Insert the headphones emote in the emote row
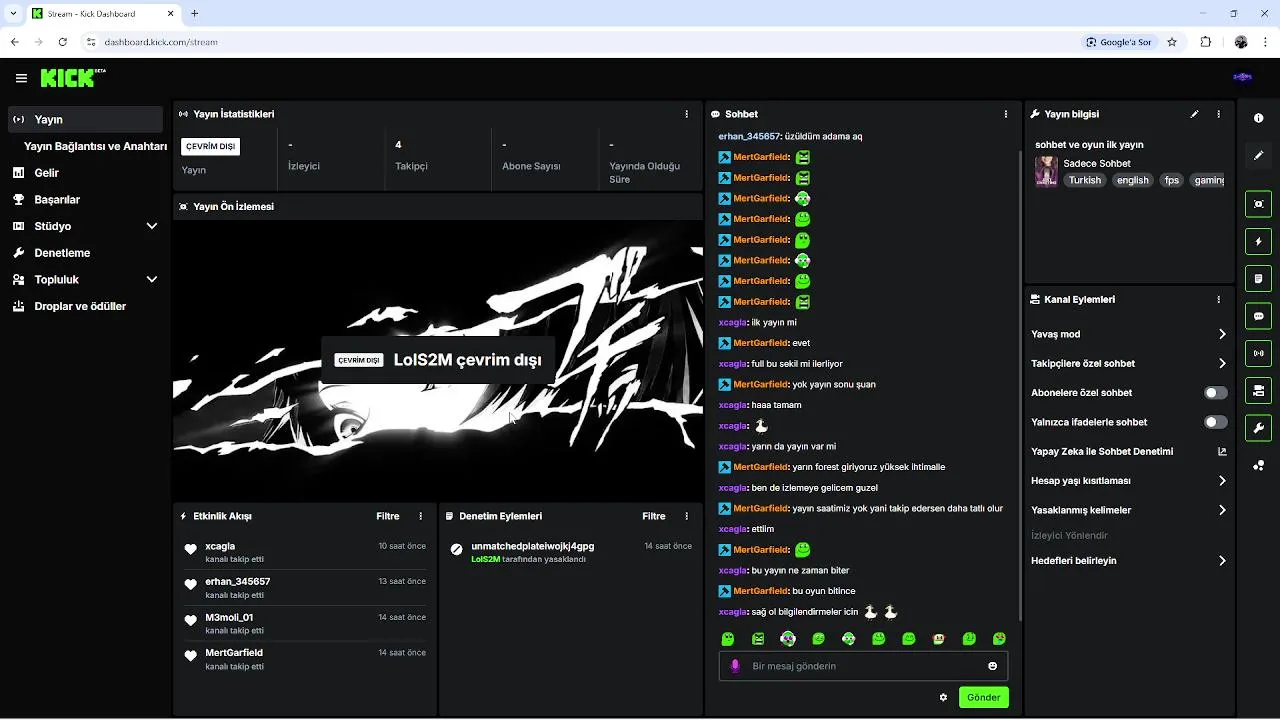Viewport: 1280px width, 720px height. tap(788, 638)
